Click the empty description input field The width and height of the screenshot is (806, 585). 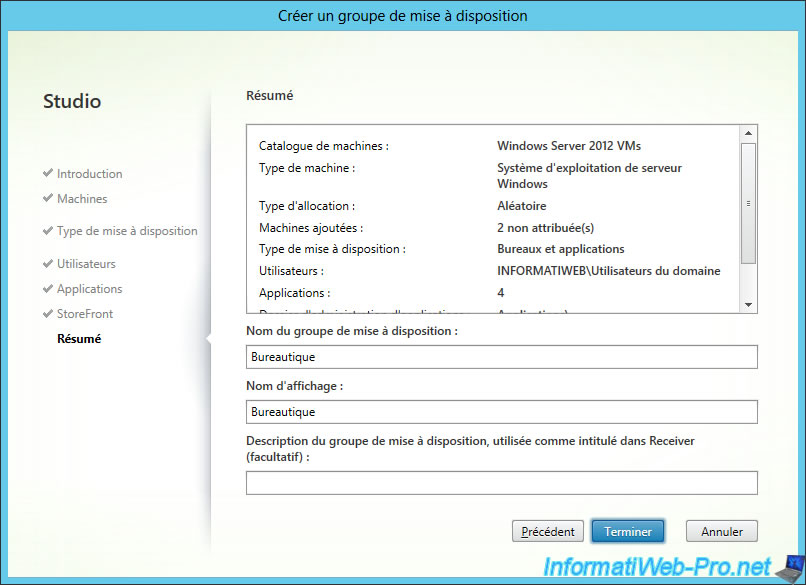tap(502, 483)
